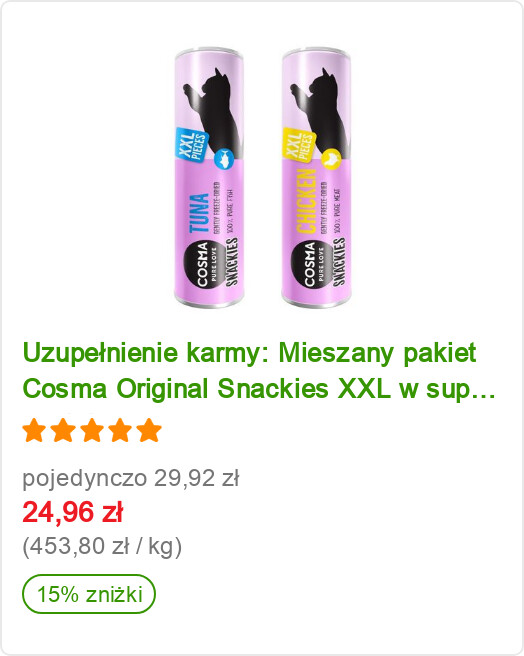
Task: Click the yellow XXL Pieces badge
Action: pos(298,146)
